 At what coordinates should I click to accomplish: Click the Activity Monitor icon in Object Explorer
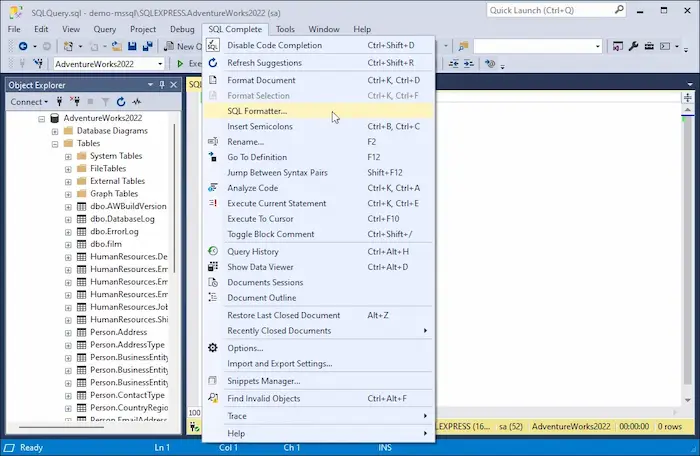pos(137,102)
